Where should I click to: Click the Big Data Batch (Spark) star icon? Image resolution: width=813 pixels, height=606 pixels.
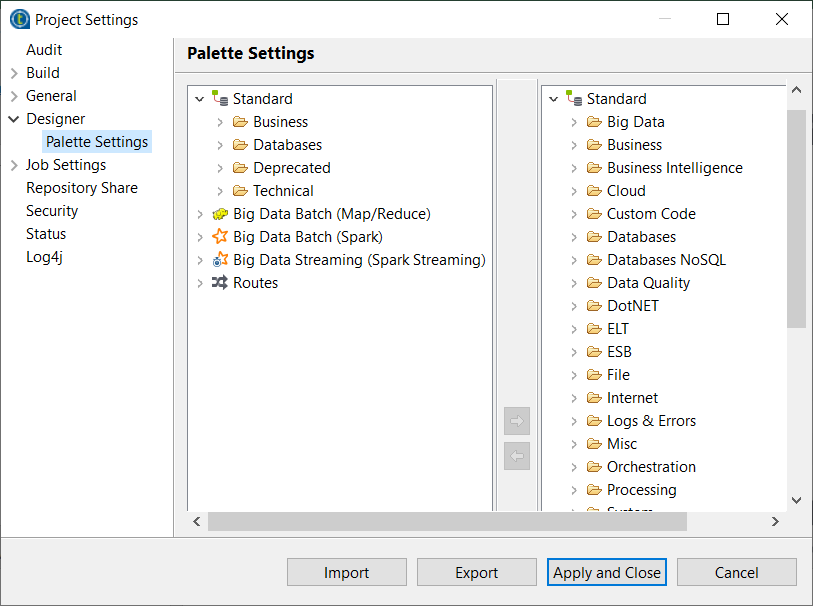pos(220,237)
